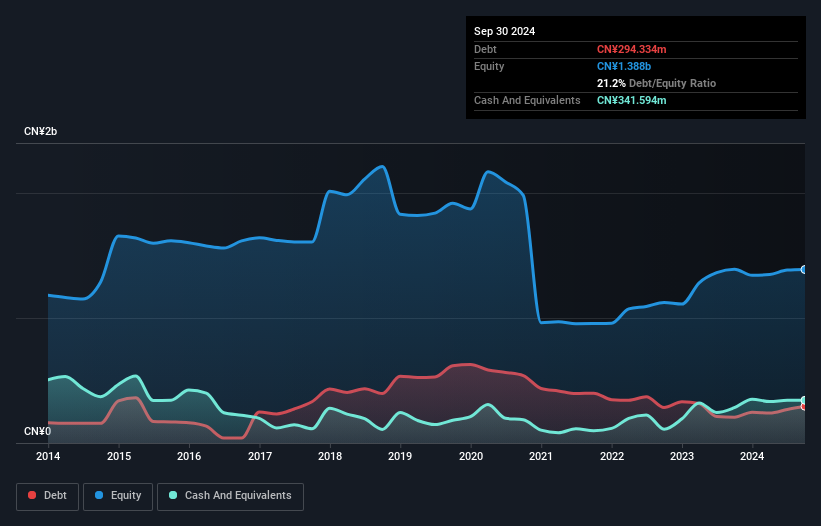The image size is (821, 526).
Task: Click the CN¥2b y-axis label
Action: click(40, 131)
